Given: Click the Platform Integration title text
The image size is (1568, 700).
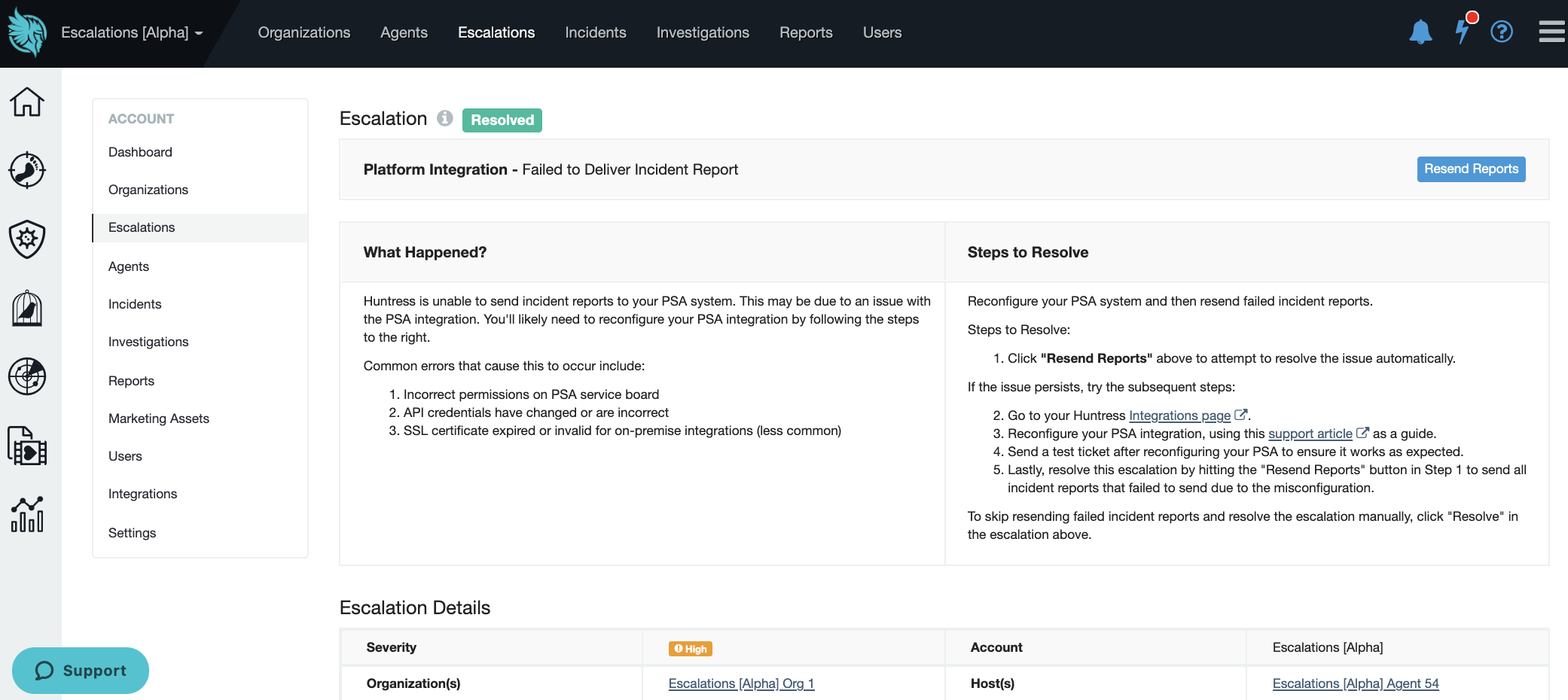Looking at the screenshot, I should (435, 169).
